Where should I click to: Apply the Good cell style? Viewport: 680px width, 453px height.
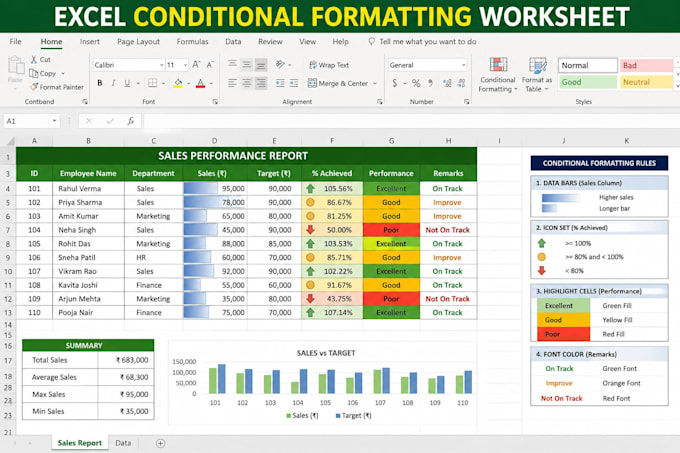(588, 82)
